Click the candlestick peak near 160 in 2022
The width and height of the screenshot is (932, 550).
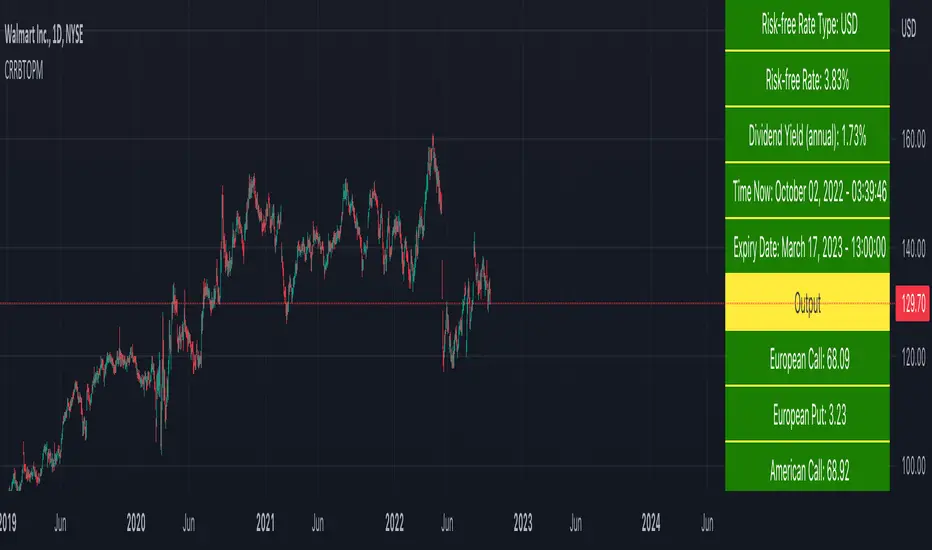[x=433, y=140]
